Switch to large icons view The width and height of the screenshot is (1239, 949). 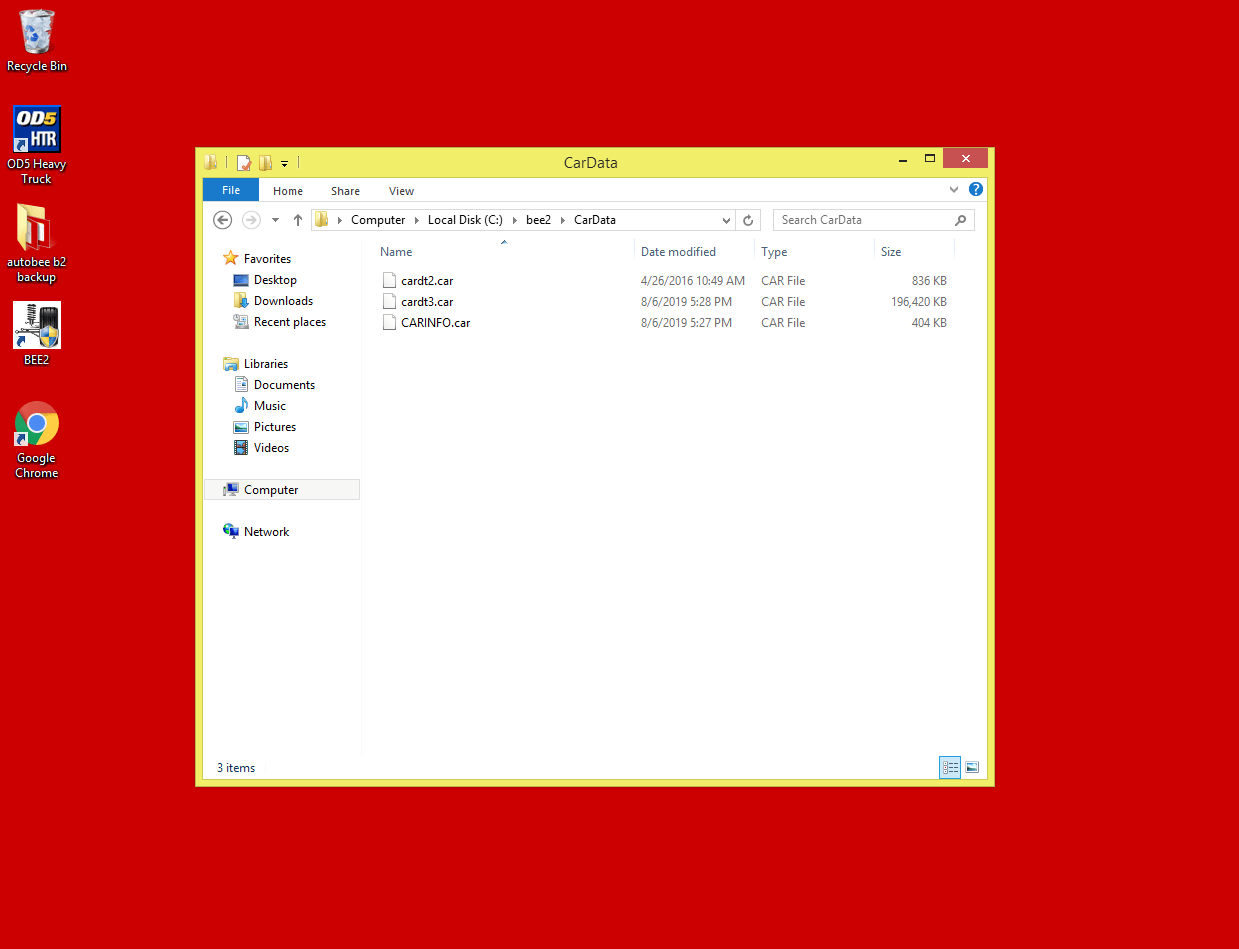tap(972, 768)
